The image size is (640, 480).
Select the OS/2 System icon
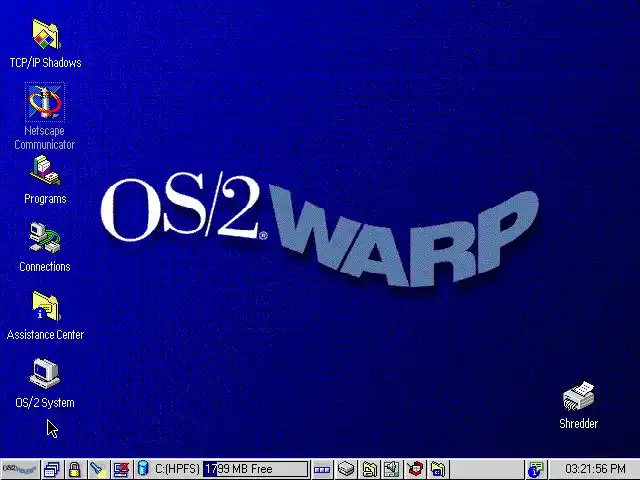(x=45, y=373)
